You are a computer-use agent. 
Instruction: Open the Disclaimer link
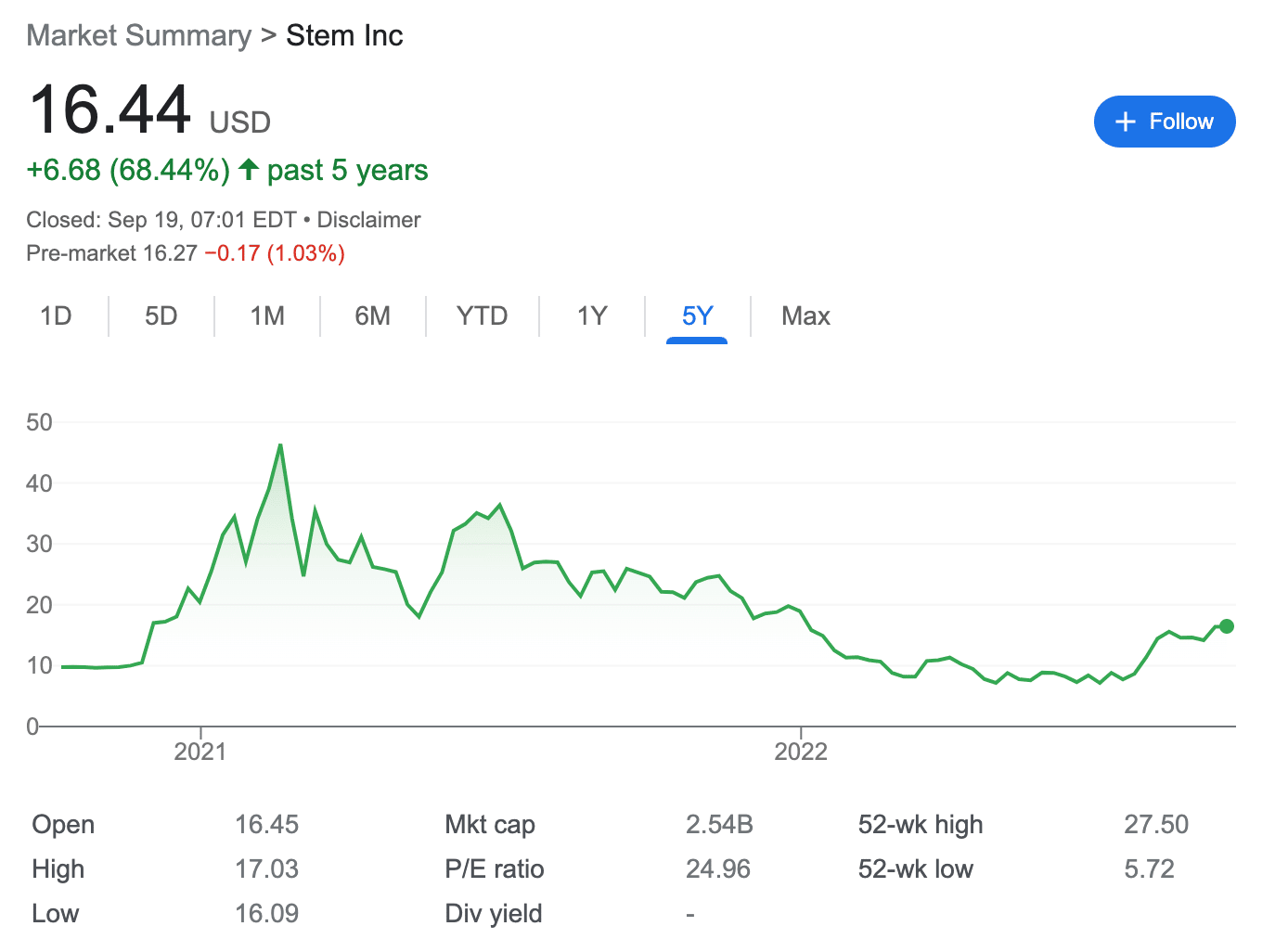368,220
